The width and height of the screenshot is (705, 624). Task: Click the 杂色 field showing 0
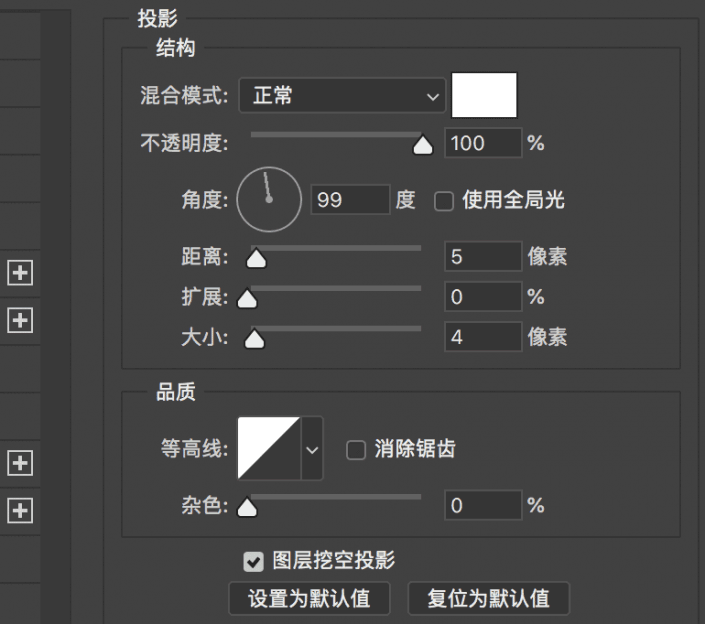483,505
